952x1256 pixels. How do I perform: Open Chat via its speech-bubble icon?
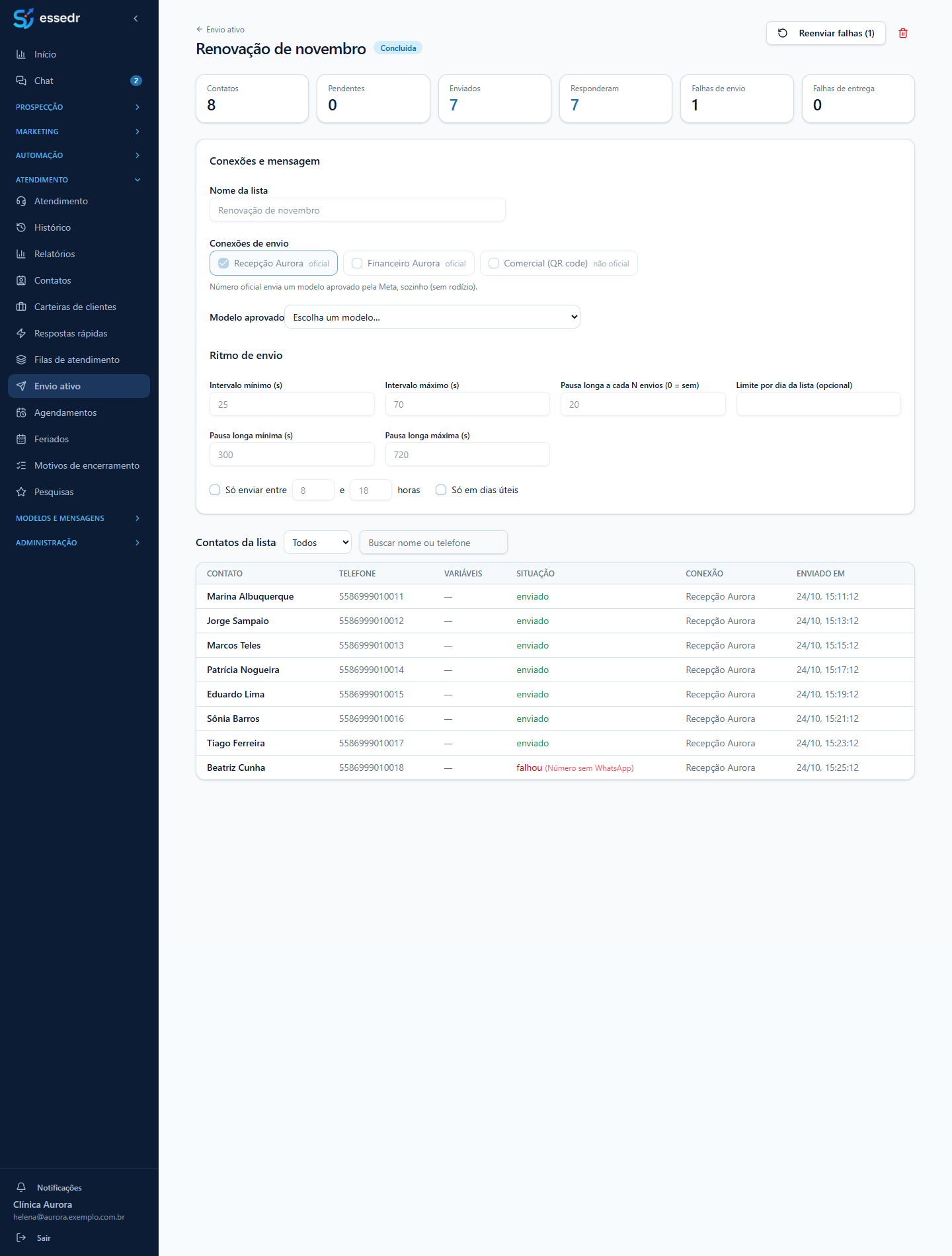(21, 81)
